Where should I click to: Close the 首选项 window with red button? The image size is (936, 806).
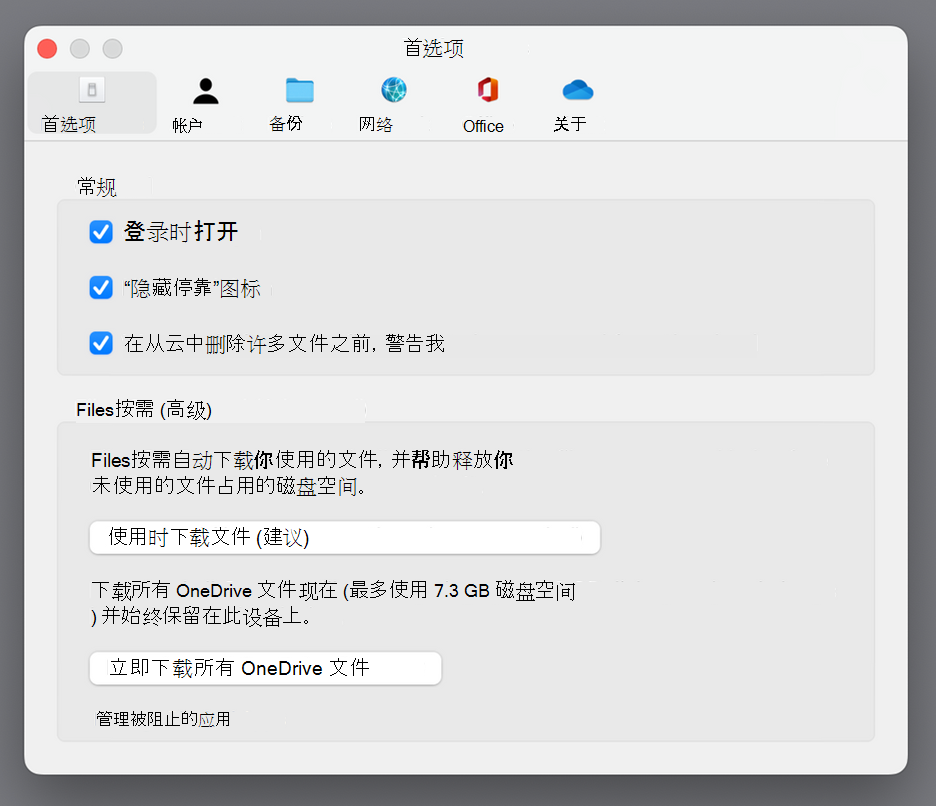tap(47, 48)
